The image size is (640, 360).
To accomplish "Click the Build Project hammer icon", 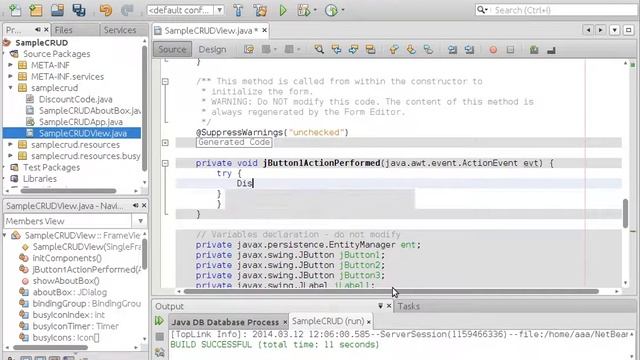I will point(238,10).
